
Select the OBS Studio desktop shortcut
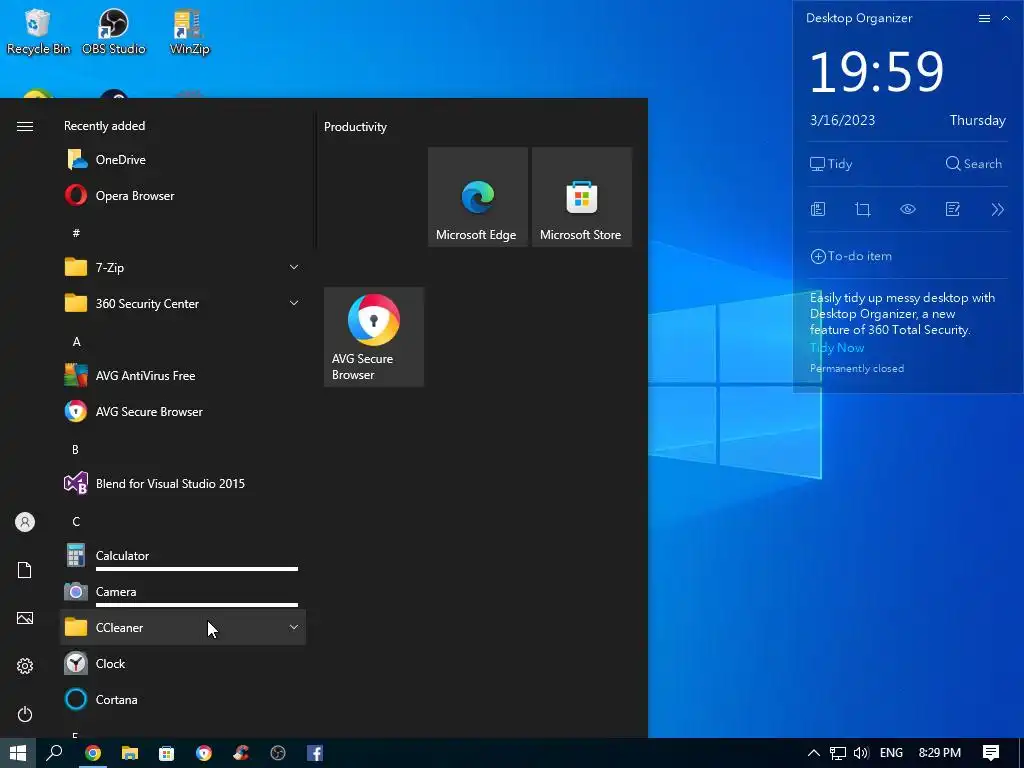114,31
